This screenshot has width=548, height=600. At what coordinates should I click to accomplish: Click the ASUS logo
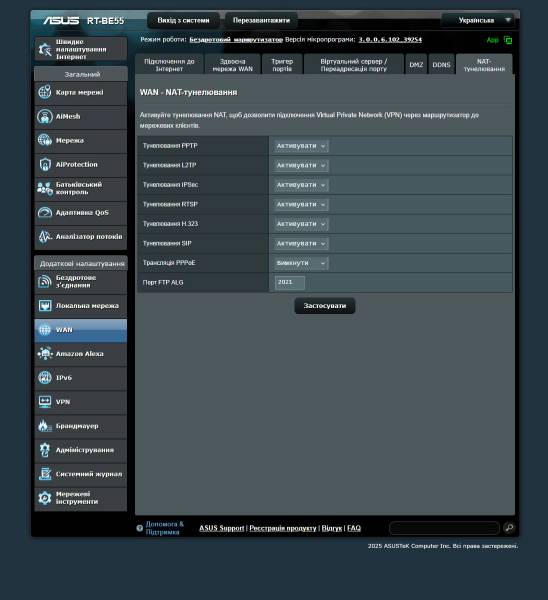pos(61,20)
